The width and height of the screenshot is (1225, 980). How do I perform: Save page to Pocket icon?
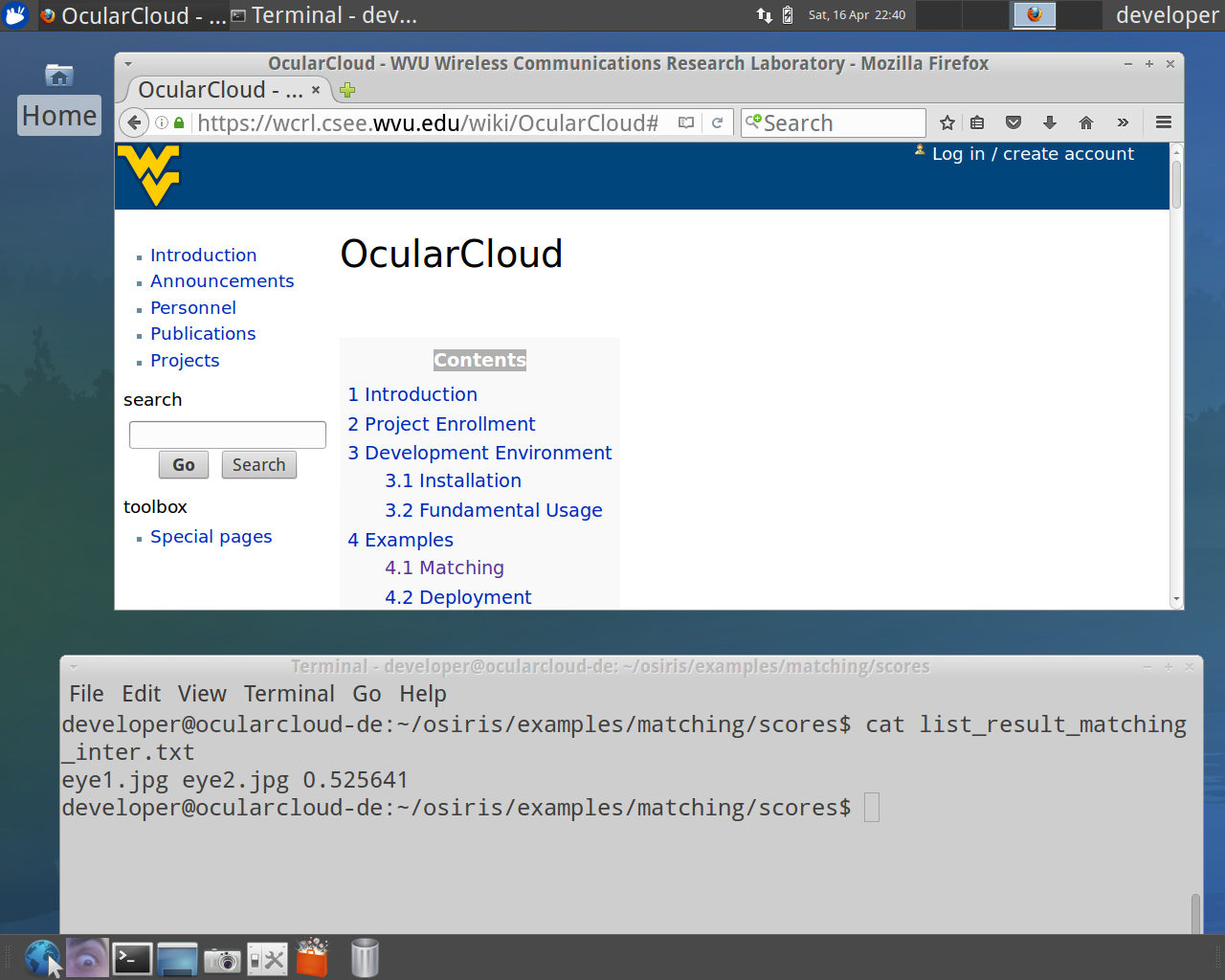point(1013,122)
